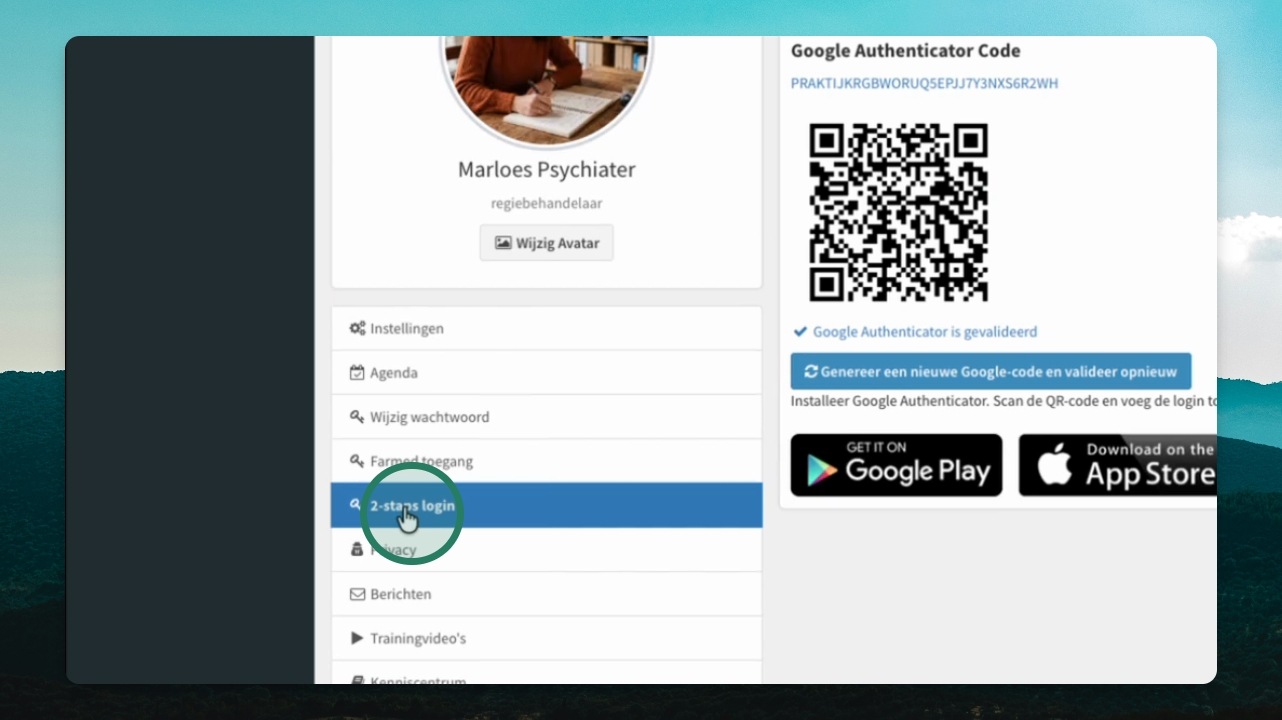Click the Google Authenticator Code heading
Viewport: 1282px width, 720px height.
tap(906, 51)
